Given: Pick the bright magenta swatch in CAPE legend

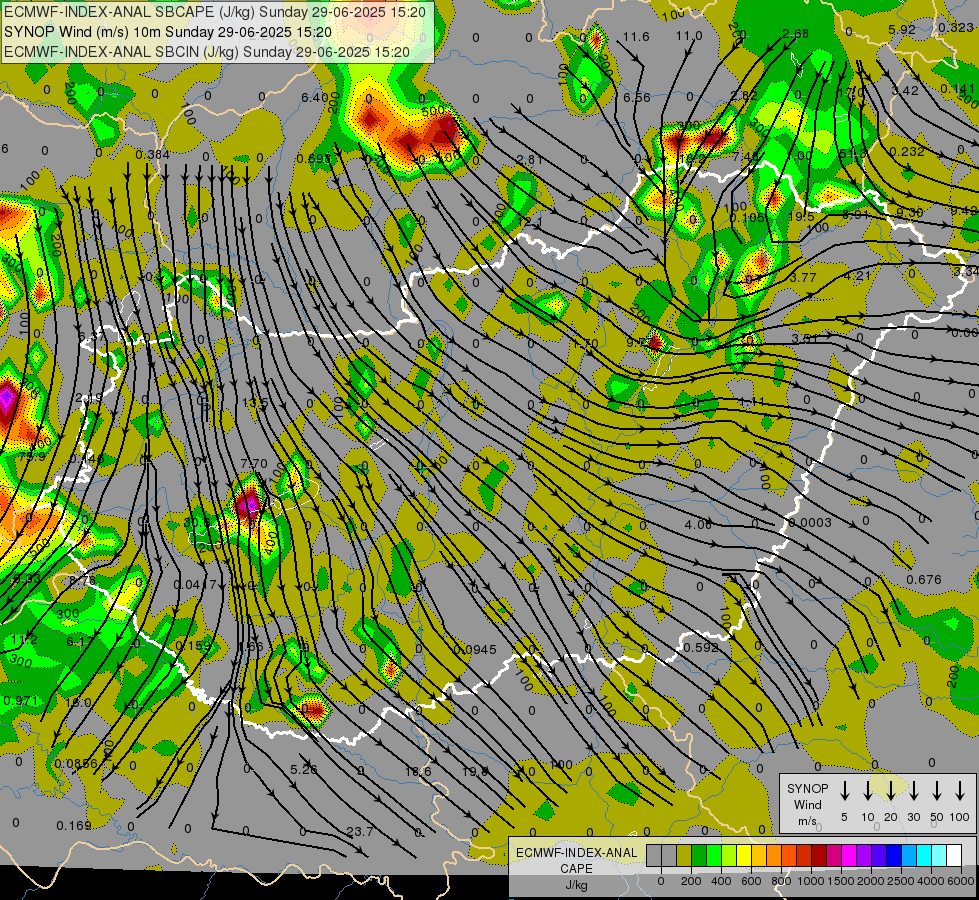Looking at the screenshot, I should [849, 856].
